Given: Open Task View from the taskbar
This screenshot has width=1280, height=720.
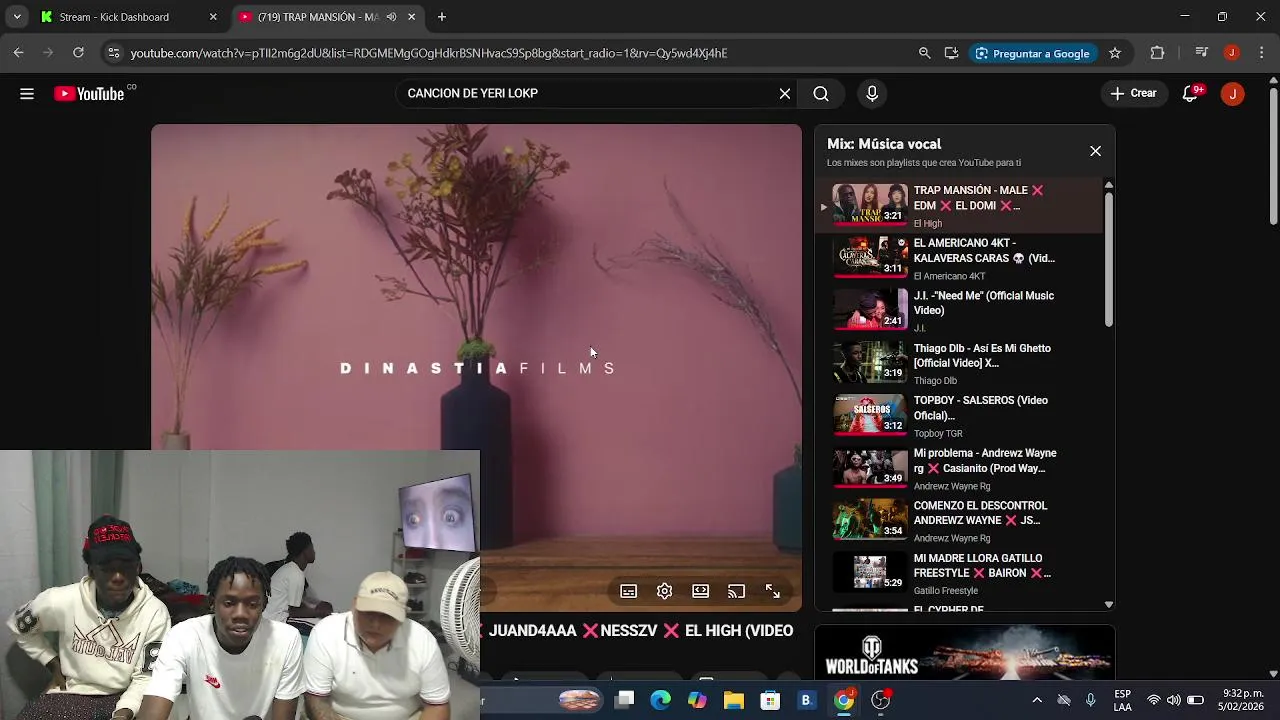Looking at the screenshot, I should 625,700.
